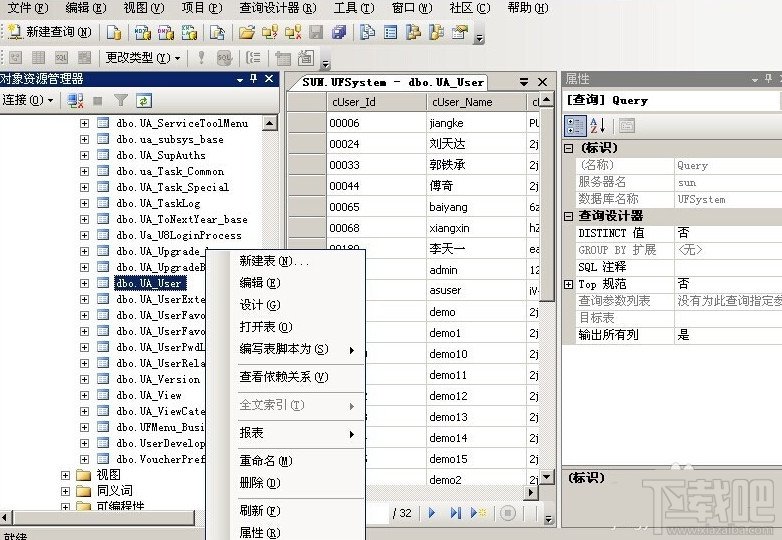Refresh Object Explorer with the green icon
The height and width of the screenshot is (540, 782).
click(143, 101)
